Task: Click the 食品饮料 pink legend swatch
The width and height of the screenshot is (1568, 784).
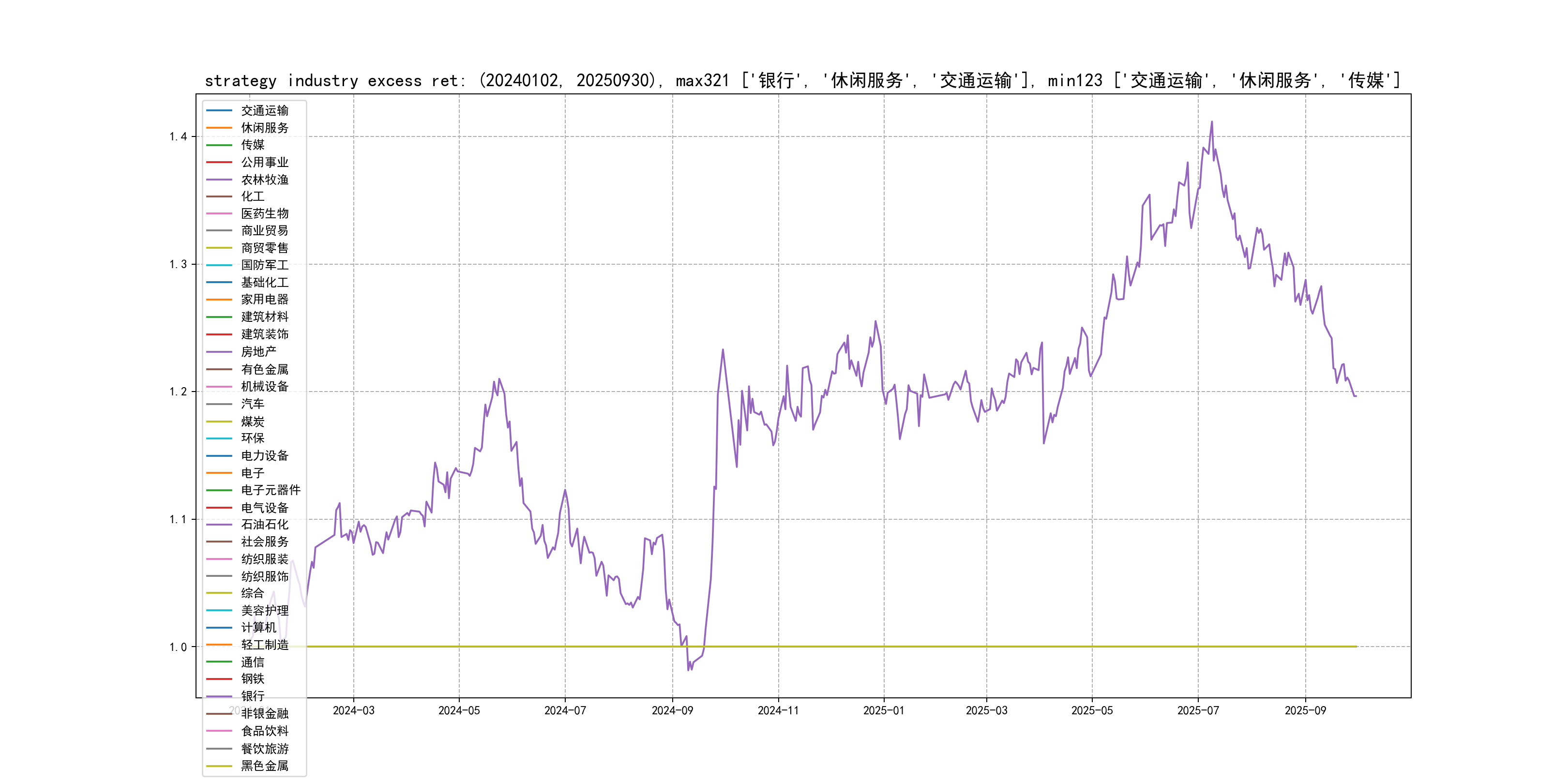Action: point(219,731)
